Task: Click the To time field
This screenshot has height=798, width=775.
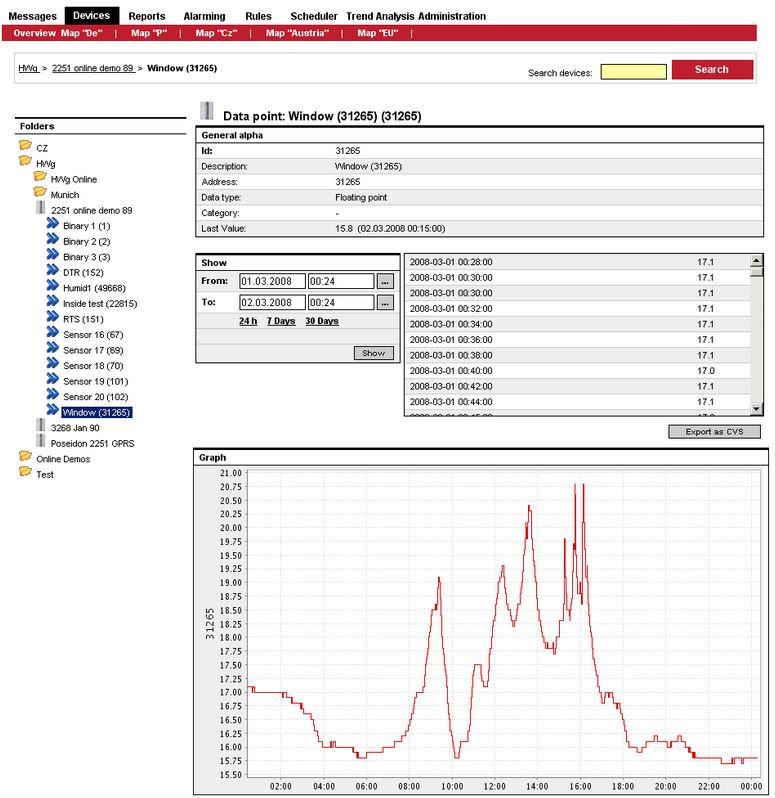Action: pyautogui.click(x=340, y=302)
